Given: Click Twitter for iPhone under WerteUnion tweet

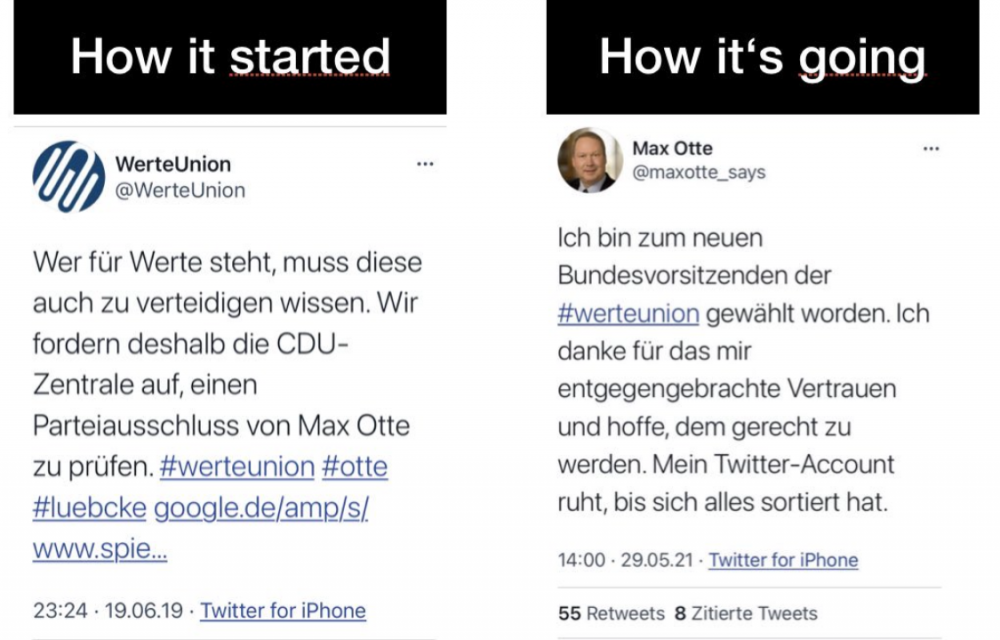Looking at the screenshot, I should click(x=283, y=610).
